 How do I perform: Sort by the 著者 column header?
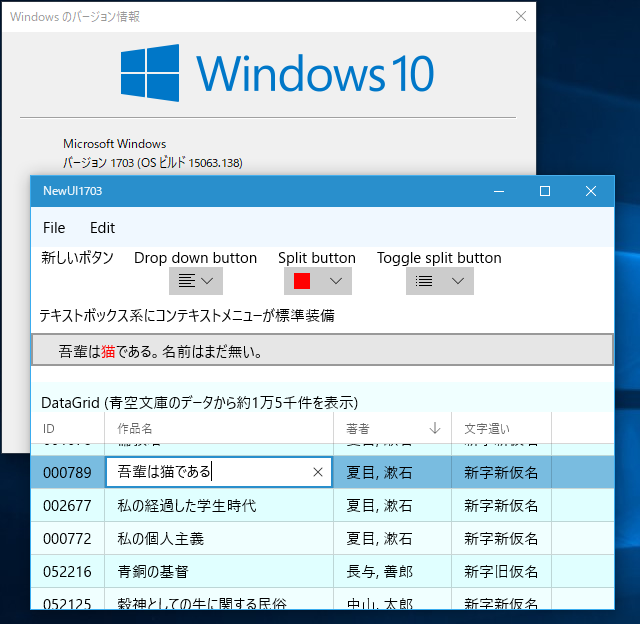tap(392, 429)
